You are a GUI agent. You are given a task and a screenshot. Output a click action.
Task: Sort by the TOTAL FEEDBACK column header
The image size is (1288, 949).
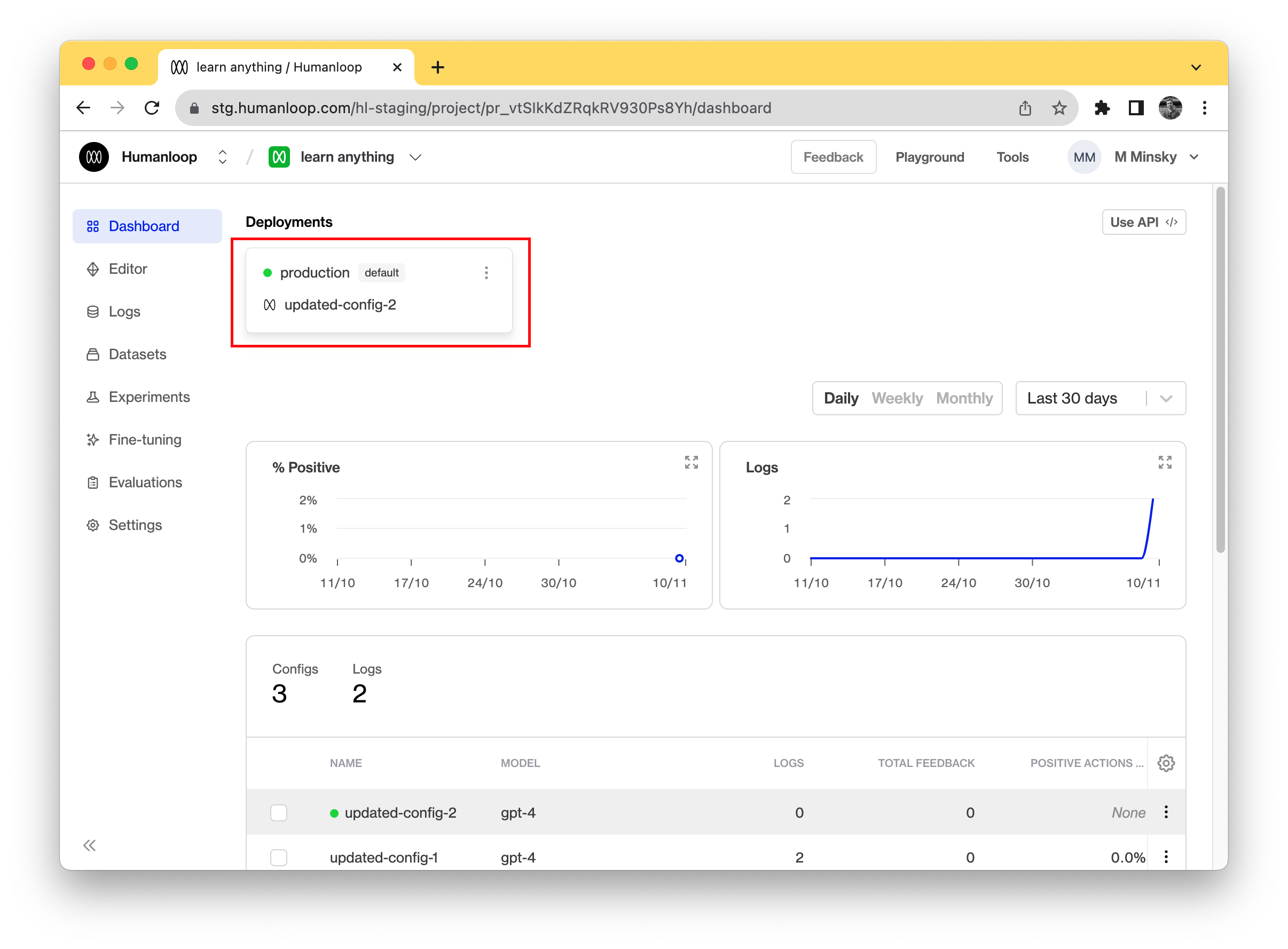925,763
